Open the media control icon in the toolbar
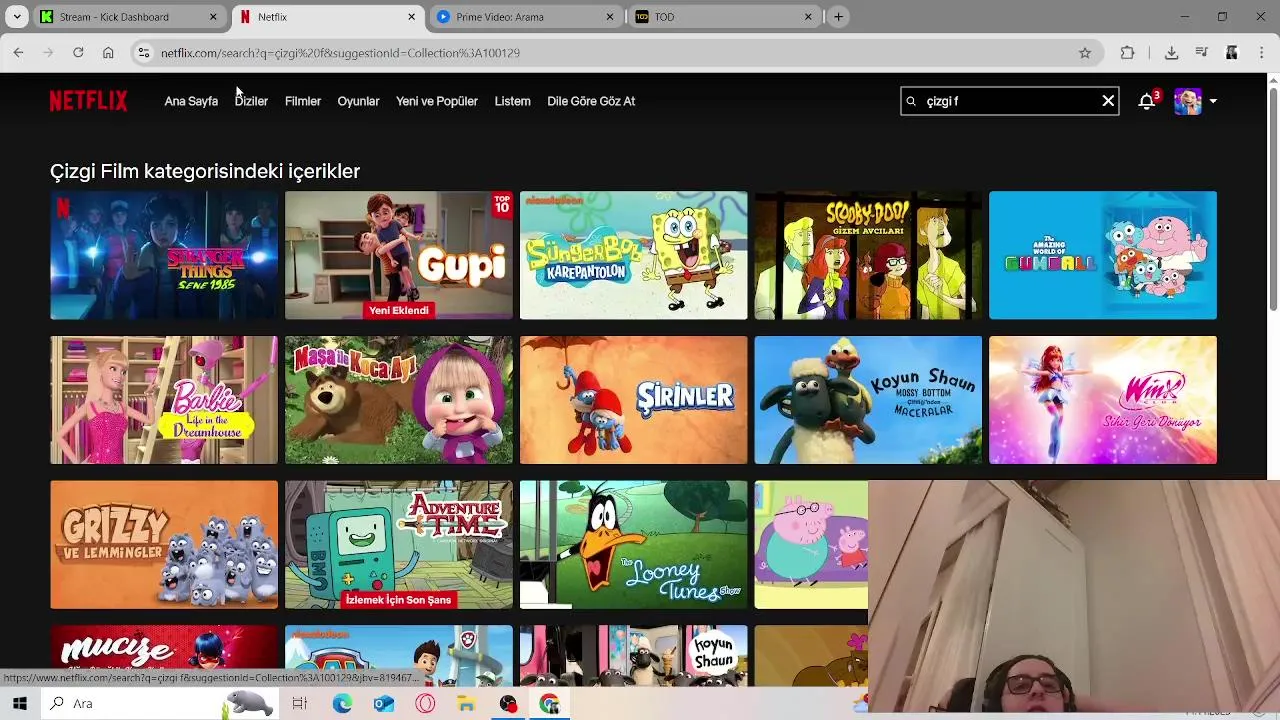Image resolution: width=1280 pixels, height=720 pixels. 1202,53
